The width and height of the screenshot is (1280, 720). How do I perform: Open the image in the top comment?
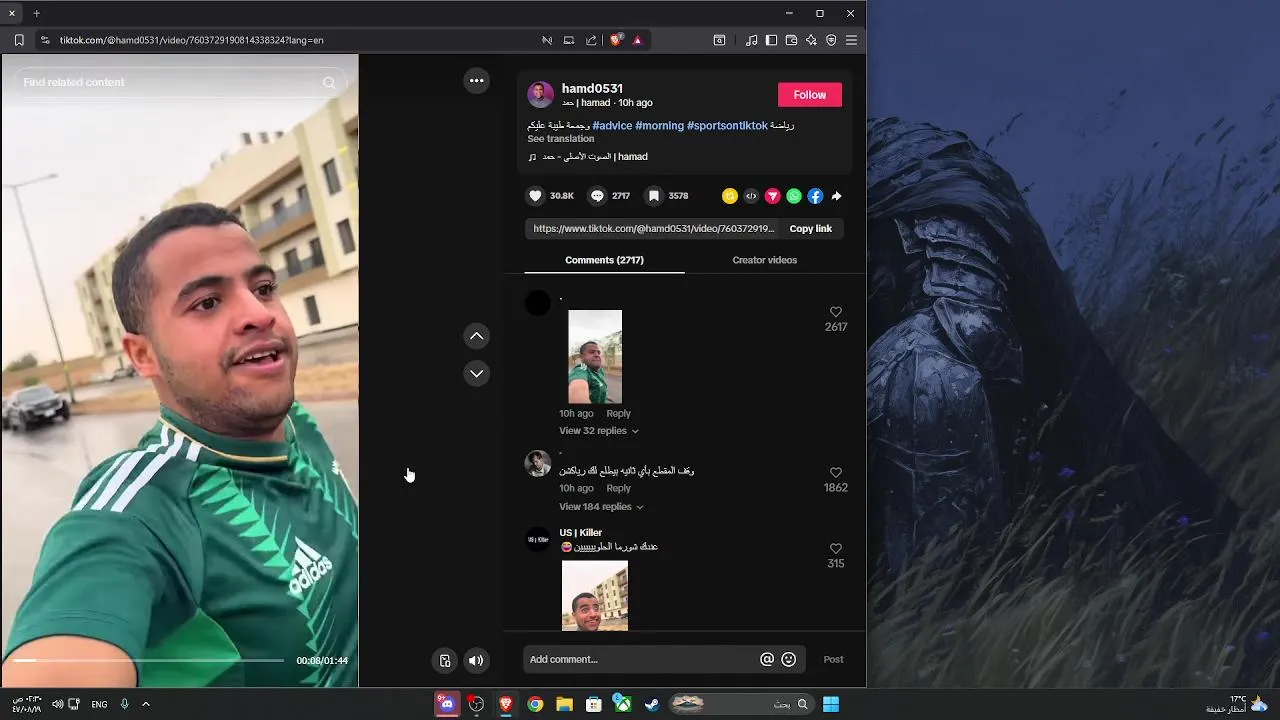pos(595,357)
